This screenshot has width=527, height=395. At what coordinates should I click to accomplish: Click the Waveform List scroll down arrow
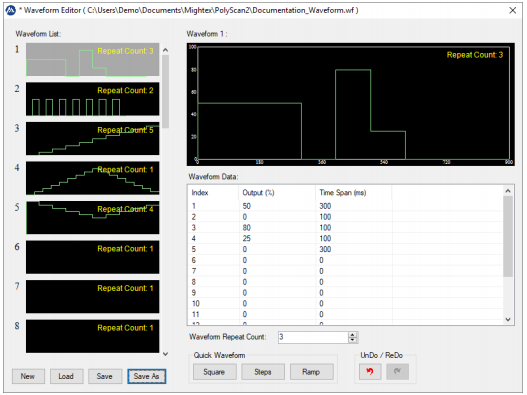point(165,354)
